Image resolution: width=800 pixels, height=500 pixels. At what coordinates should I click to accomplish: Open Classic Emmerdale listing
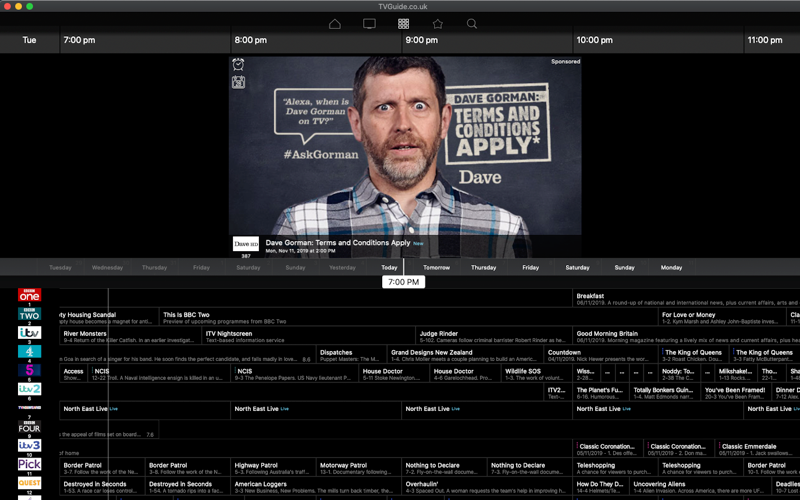(x=757, y=449)
